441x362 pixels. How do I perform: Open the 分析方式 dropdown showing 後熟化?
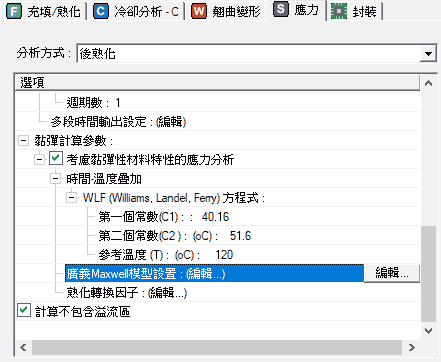click(x=257, y=53)
